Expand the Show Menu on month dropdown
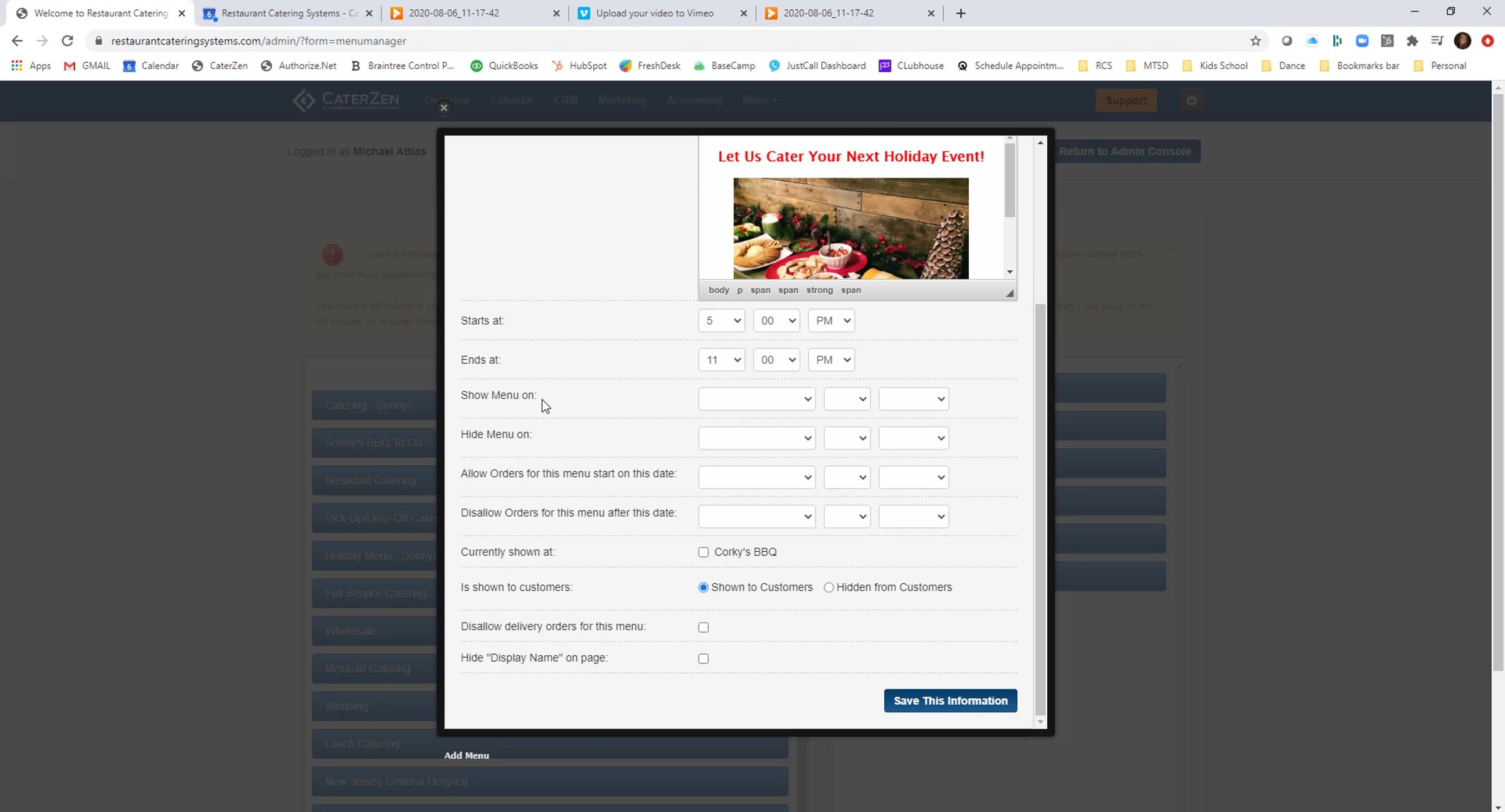1505x812 pixels. coord(757,399)
